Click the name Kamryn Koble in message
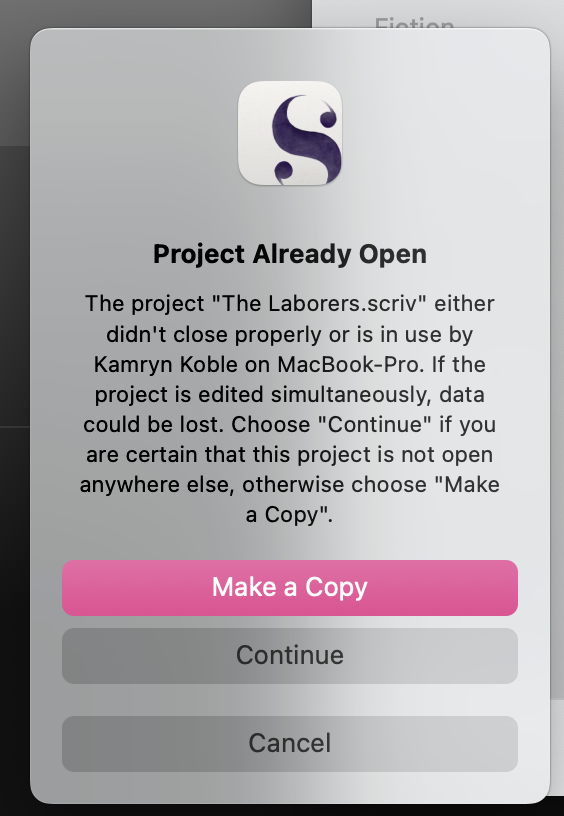Viewport: 564px width, 816px height. pyautogui.click(x=165, y=364)
